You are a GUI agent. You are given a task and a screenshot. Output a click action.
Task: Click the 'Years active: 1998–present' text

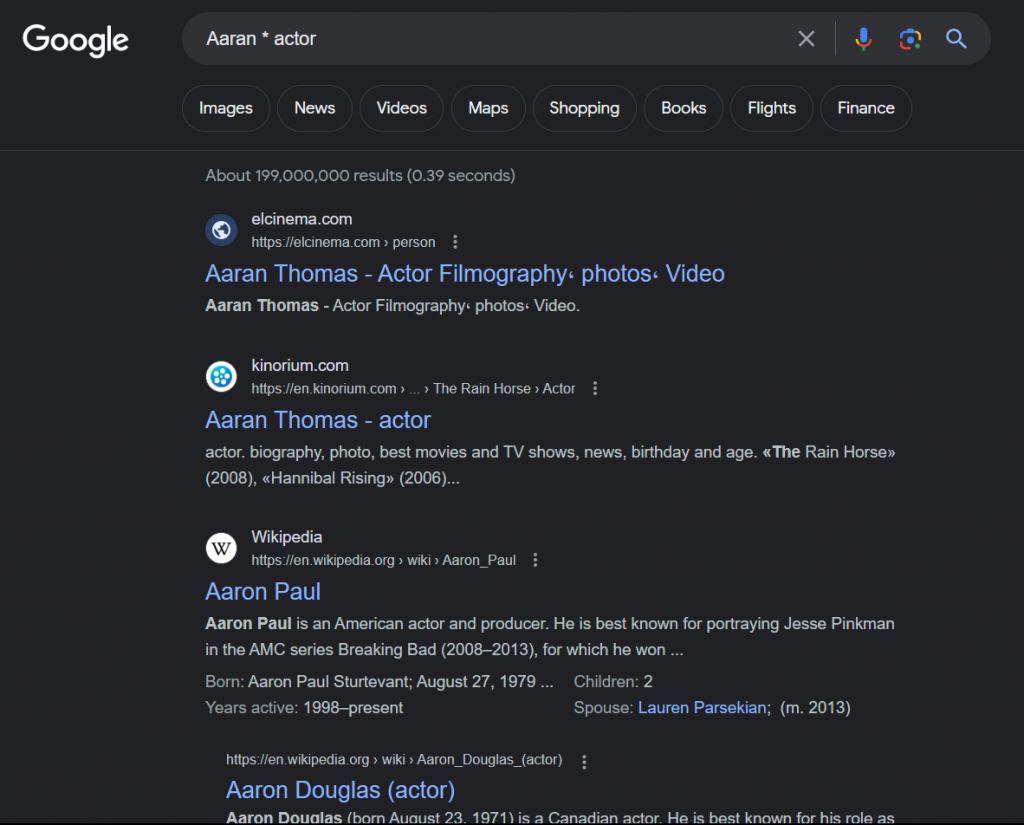point(304,708)
